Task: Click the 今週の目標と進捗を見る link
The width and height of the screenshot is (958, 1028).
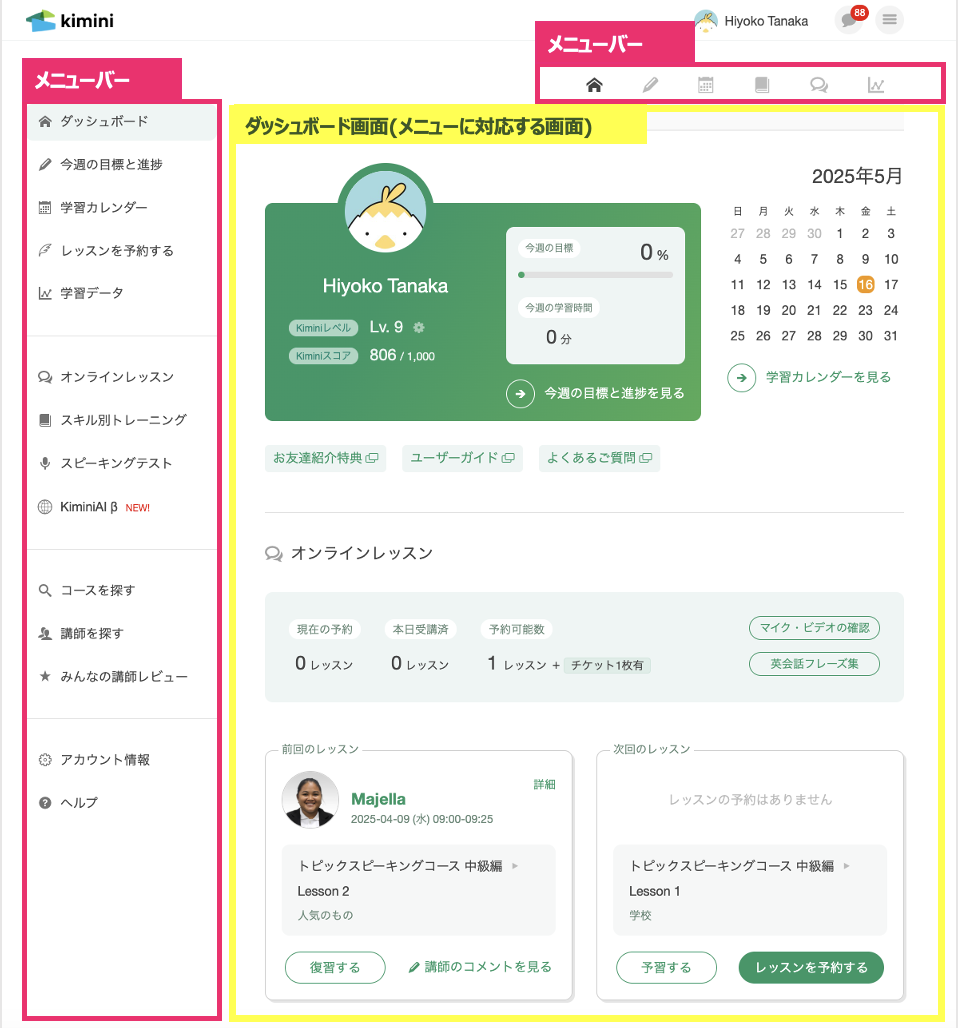Action: click(x=614, y=393)
